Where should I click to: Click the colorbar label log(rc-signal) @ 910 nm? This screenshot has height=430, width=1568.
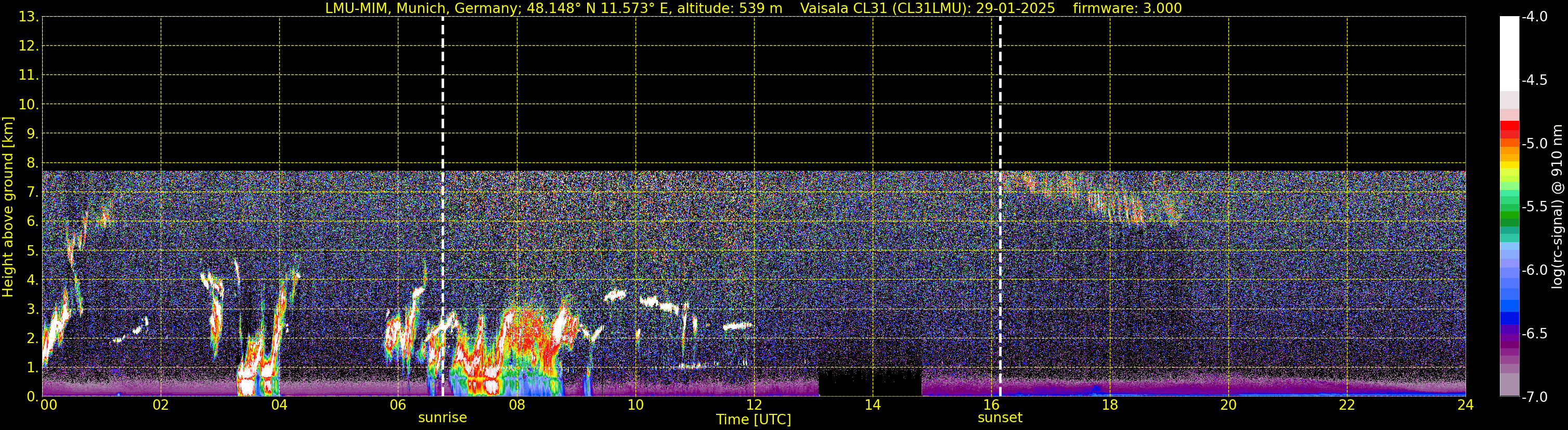(x=1557, y=207)
